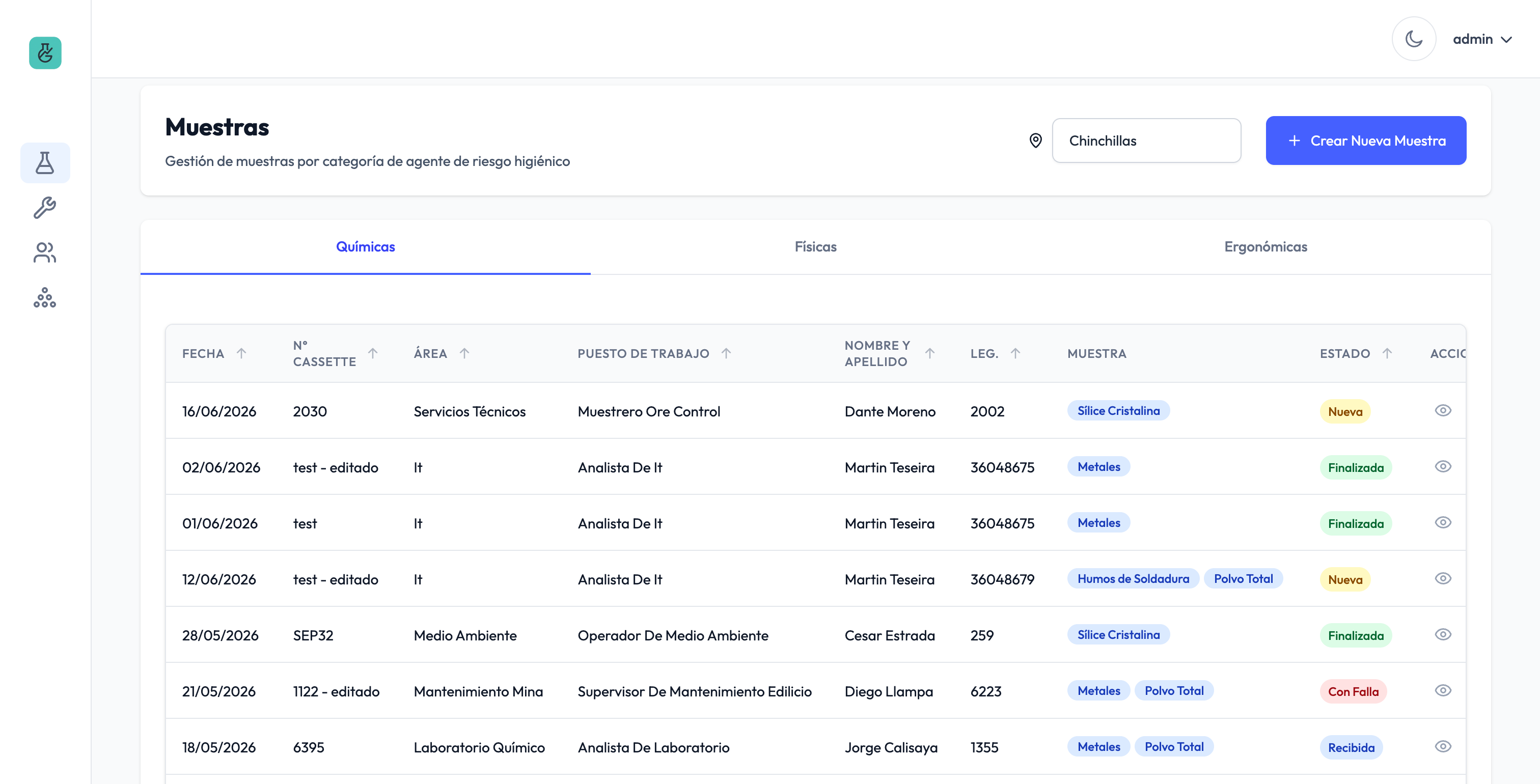Click the cassette 6395 cell
The image size is (1540, 784).
click(x=309, y=747)
